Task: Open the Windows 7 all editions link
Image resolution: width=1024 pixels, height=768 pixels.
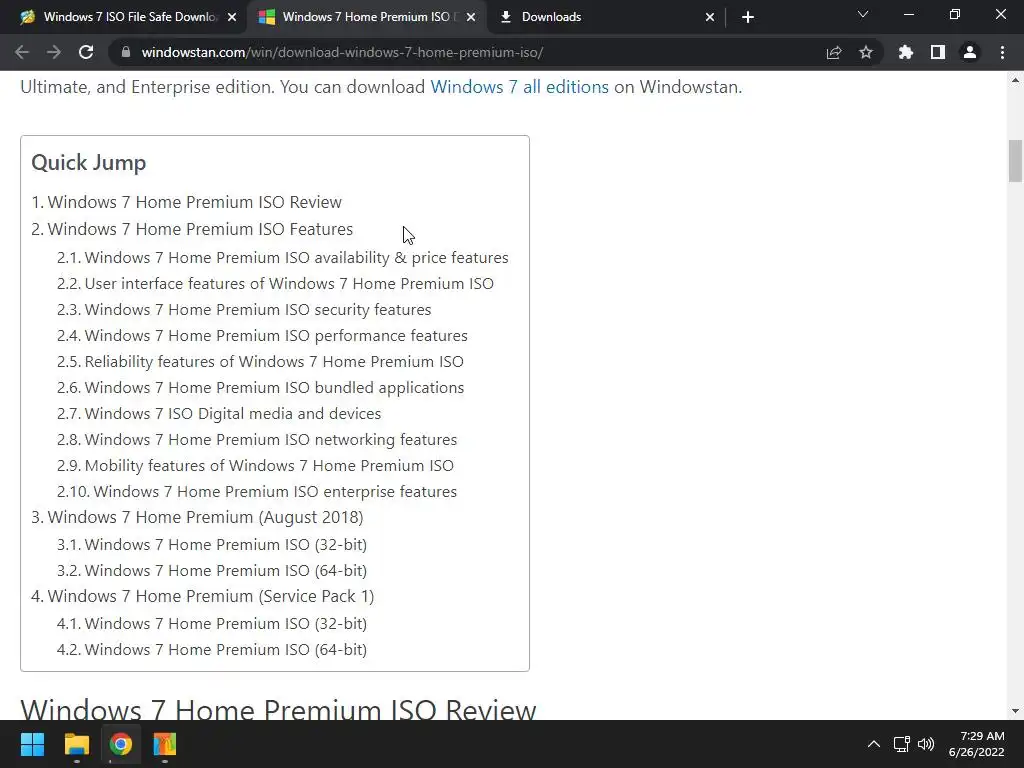Action: pos(519,87)
